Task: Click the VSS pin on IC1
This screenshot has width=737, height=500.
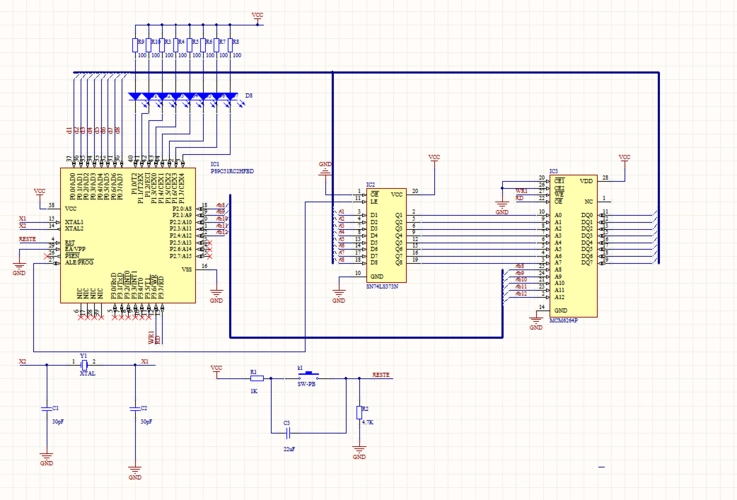Action: click(x=186, y=269)
